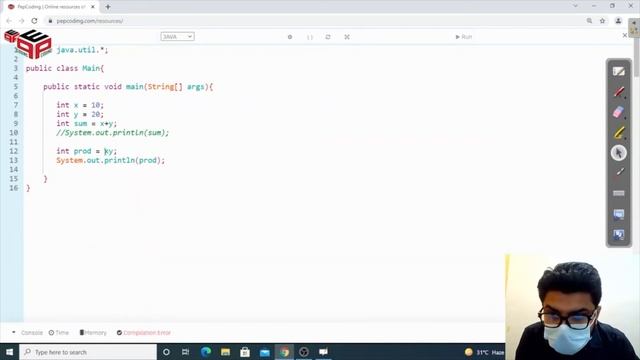Screen dimensions: 640x360
Task: Click the main method declaration line
Action: pos(128,87)
